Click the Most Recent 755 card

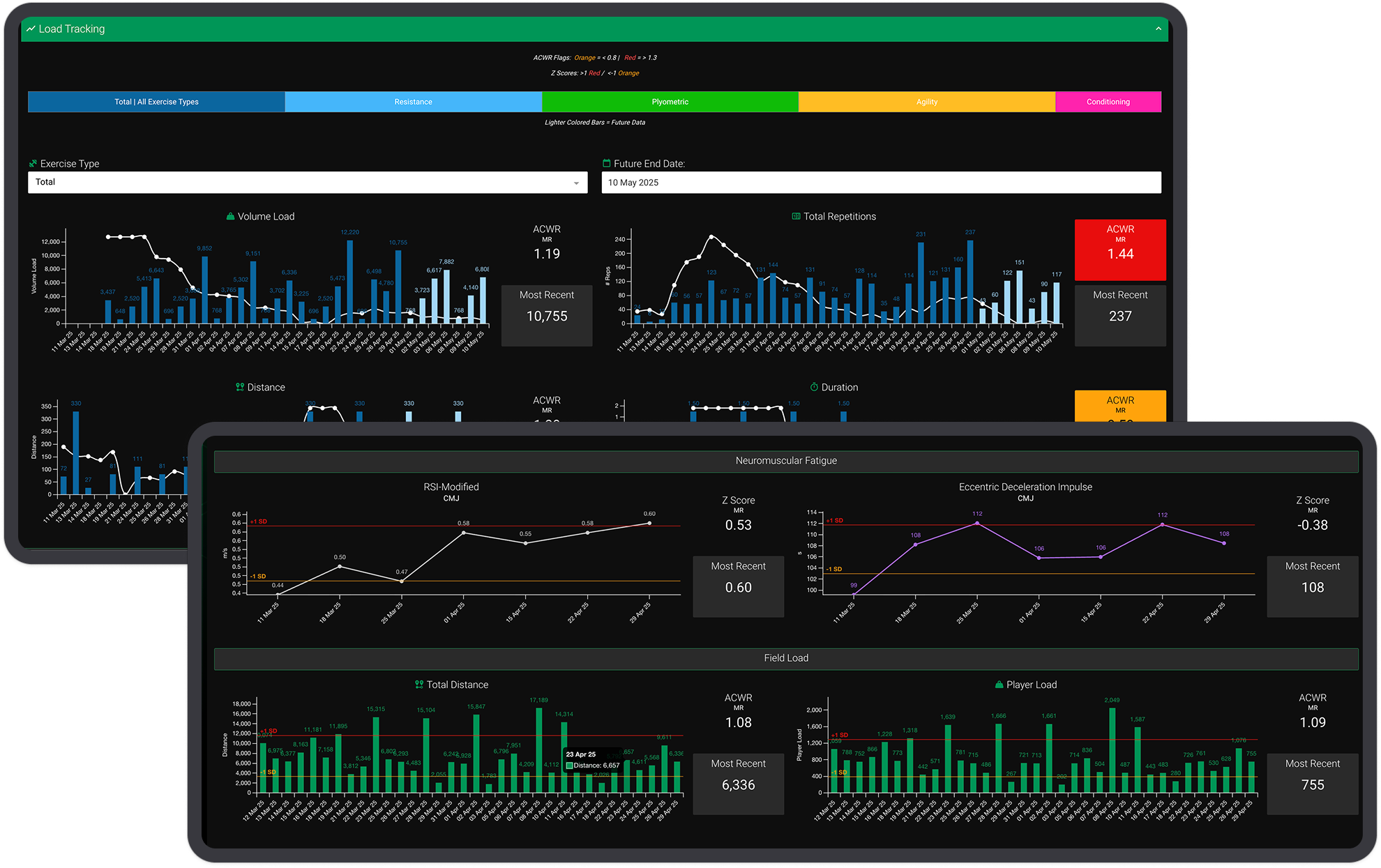1313,784
